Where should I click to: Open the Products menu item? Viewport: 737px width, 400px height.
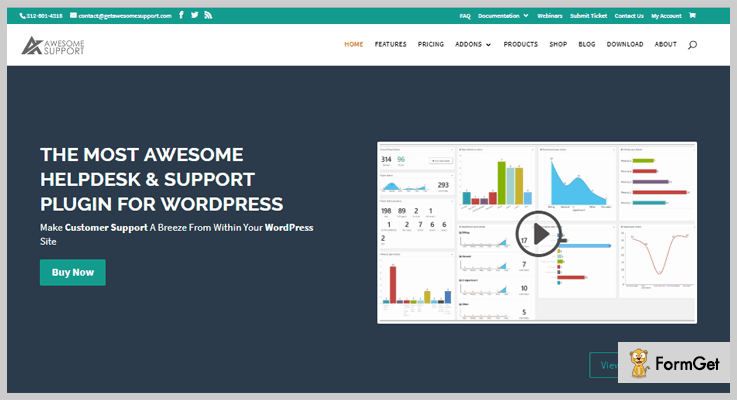coord(520,44)
